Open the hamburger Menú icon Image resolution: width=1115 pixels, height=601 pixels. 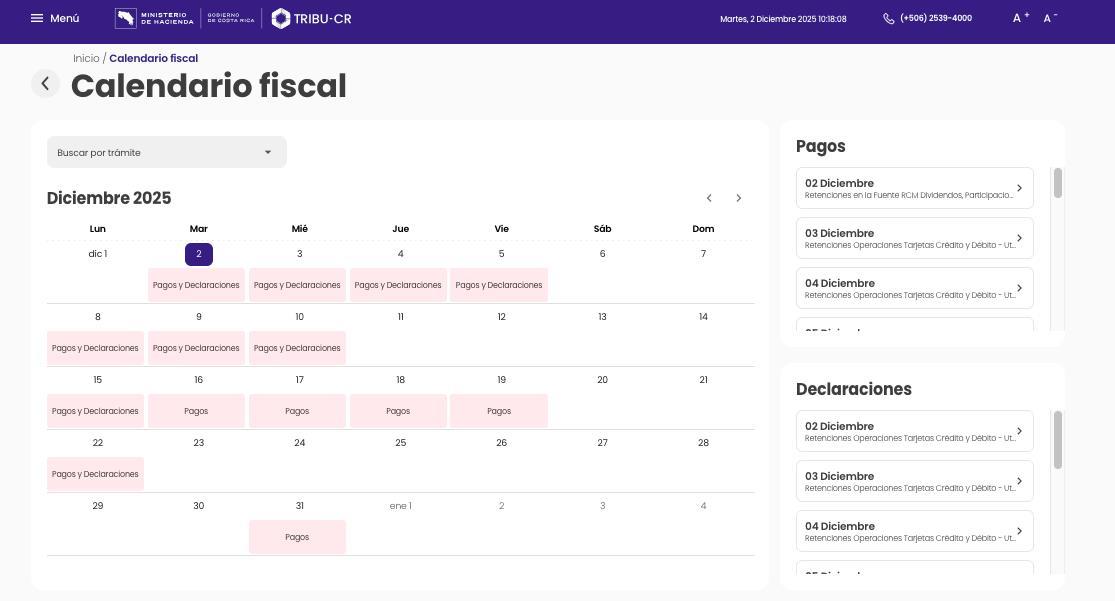pos(37,18)
